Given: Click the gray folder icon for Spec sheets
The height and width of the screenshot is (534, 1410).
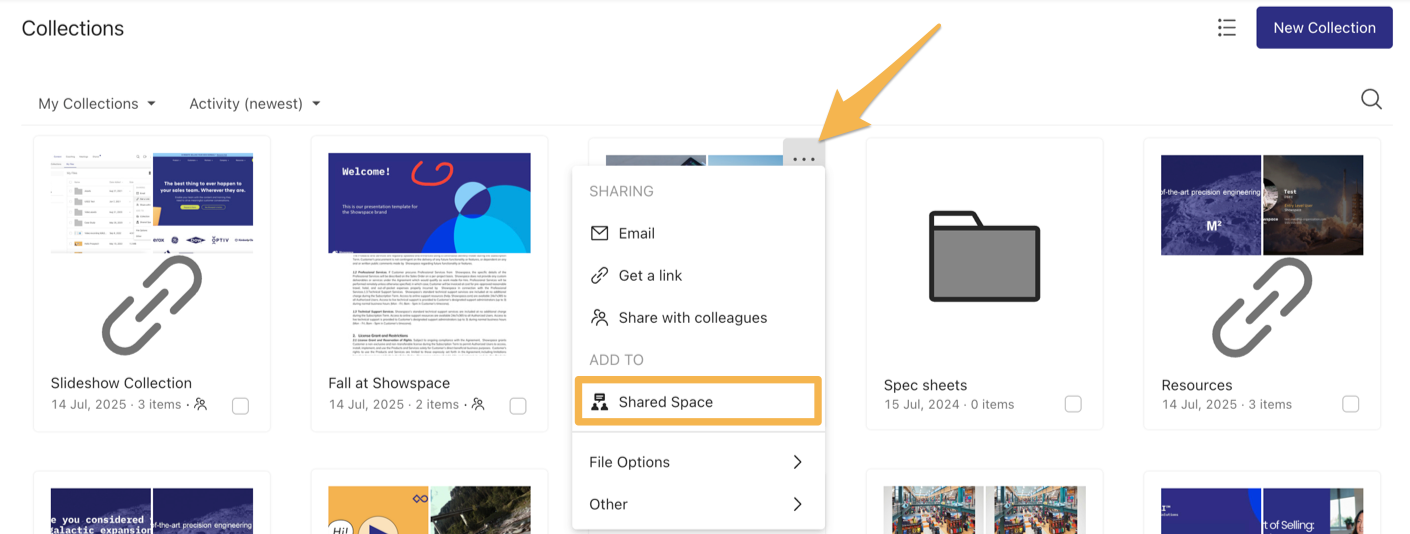Looking at the screenshot, I should (984, 257).
